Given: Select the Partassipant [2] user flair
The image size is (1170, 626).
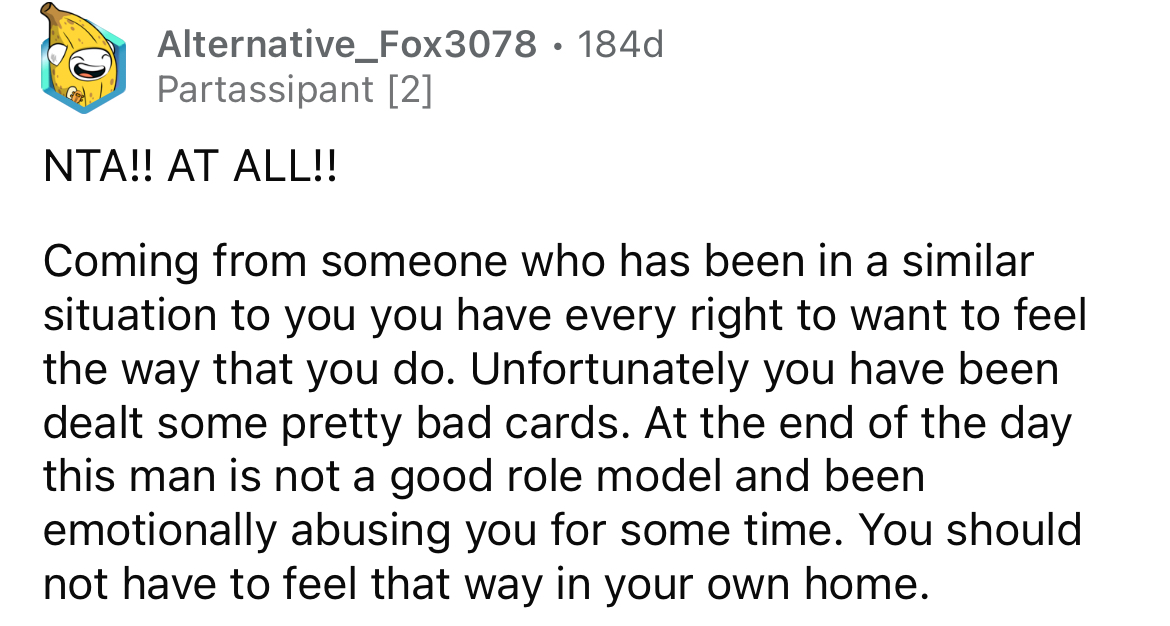Looking at the screenshot, I should coord(295,90).
